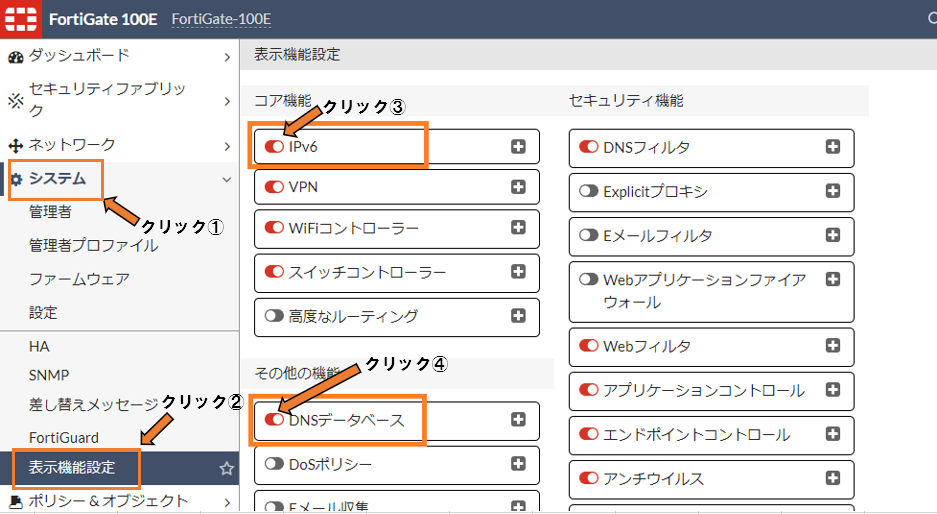Disable the エンドポイントコントロール switch
Screen dimensions: 937x514
589,434
